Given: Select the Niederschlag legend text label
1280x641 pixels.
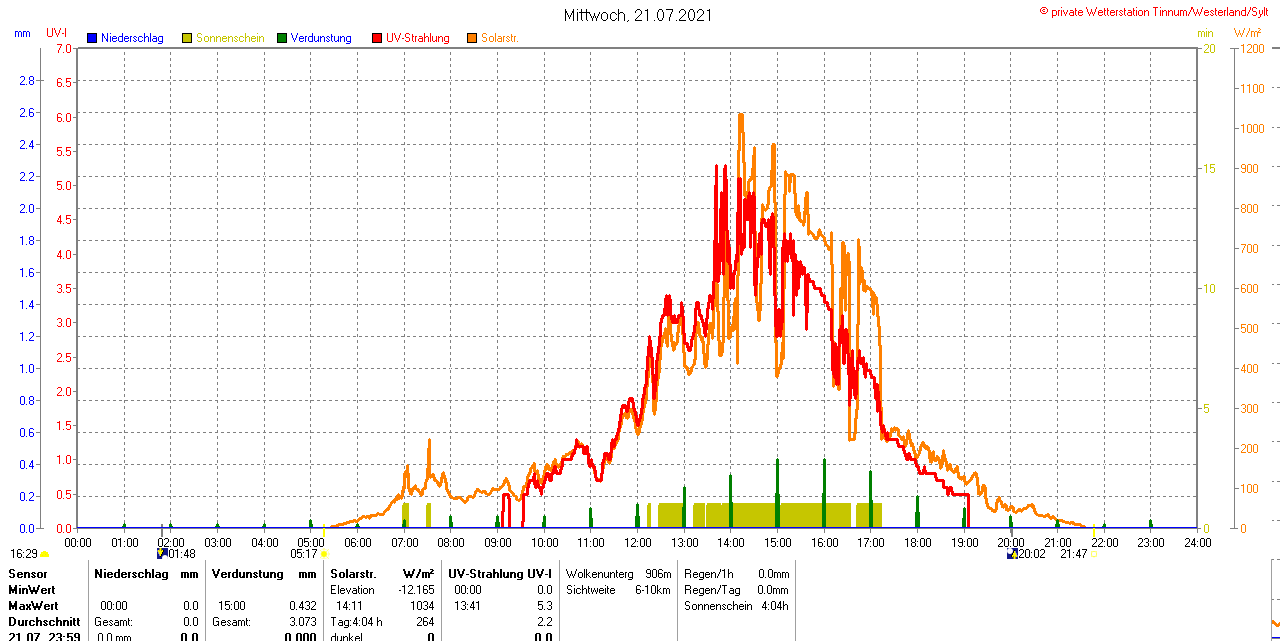Looking at the screenshot, I should pyautogui.click(x=132, y=38).
